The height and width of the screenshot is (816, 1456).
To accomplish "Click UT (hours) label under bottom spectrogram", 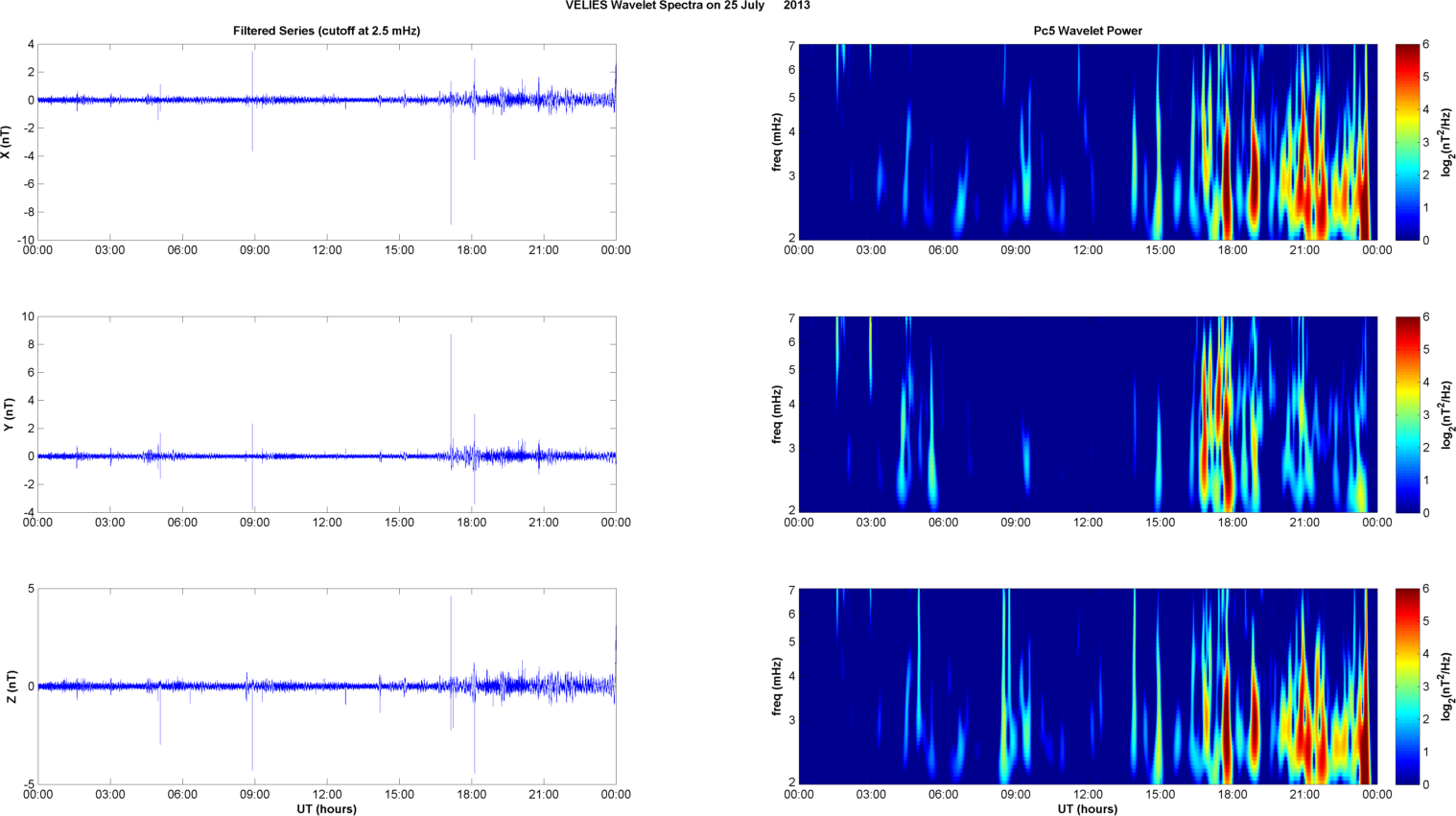I will tap(1088, 809).
